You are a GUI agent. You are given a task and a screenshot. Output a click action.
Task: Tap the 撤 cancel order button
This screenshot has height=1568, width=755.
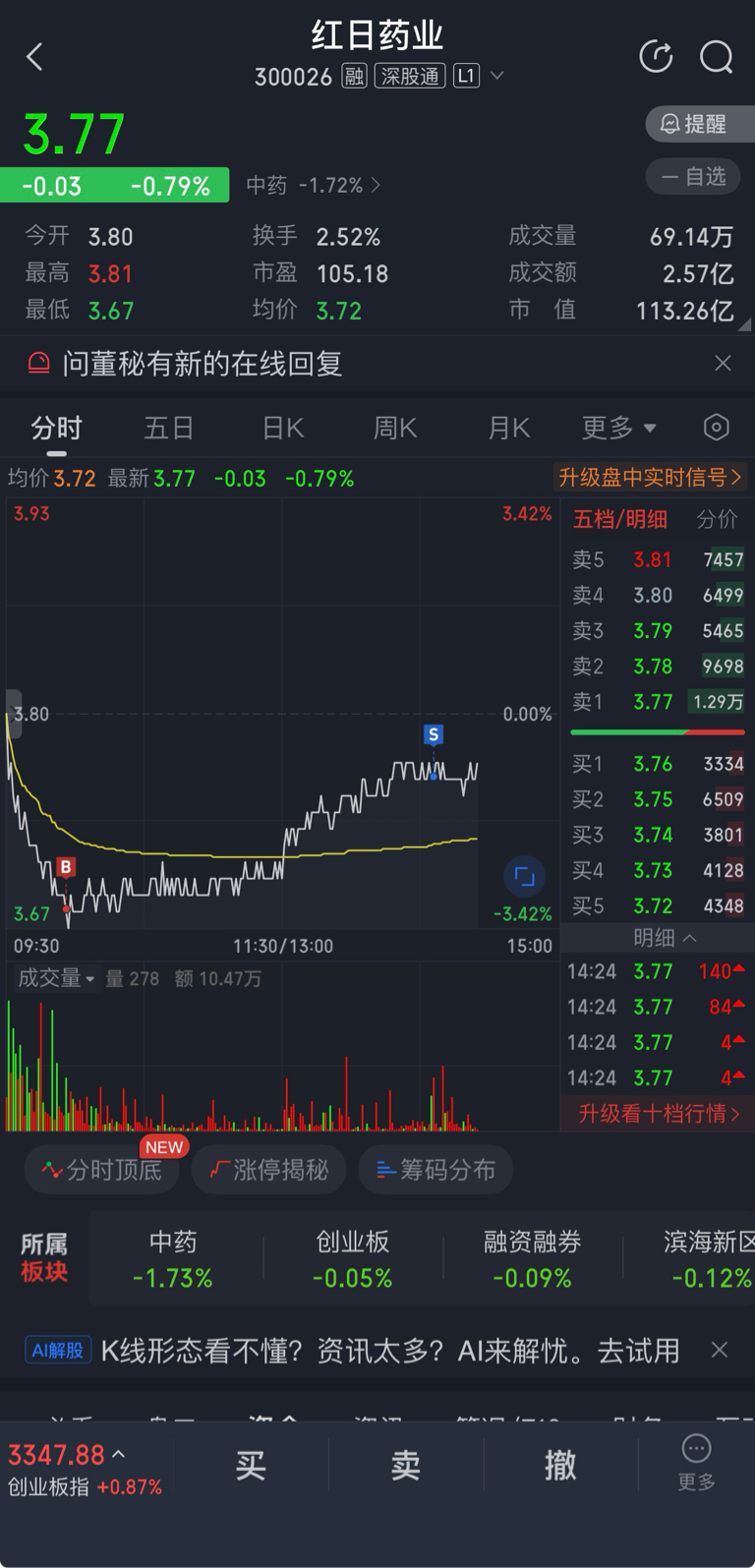point(560,1465)
